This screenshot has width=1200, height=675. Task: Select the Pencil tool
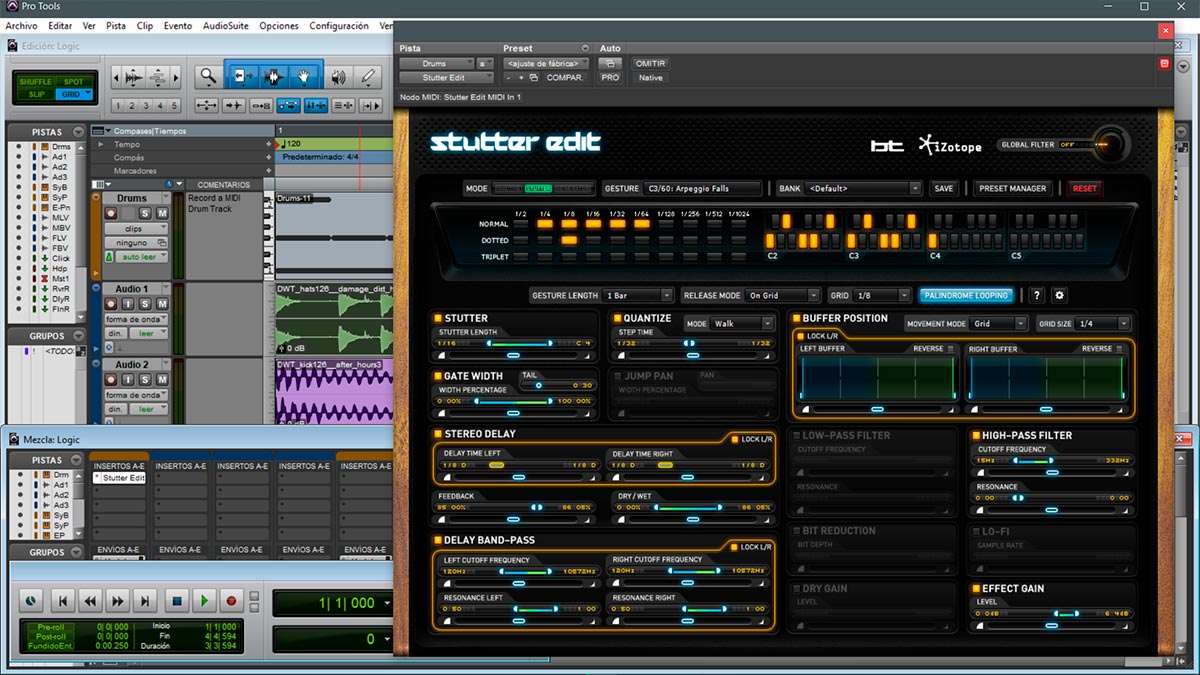pyautogui.click(x=369, y=76)
